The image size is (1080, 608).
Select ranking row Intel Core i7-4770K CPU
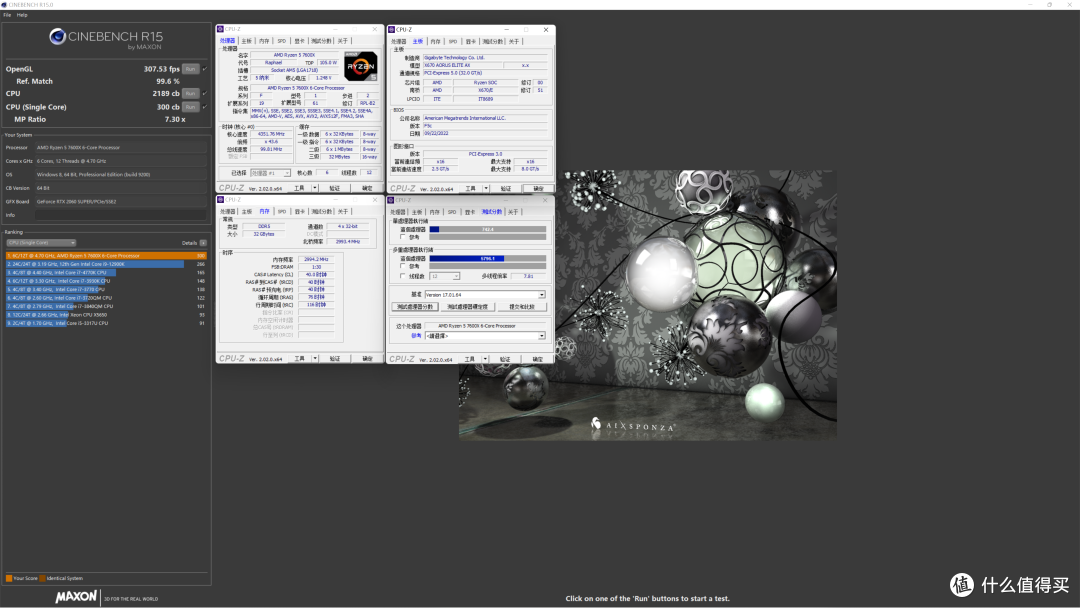click(106, 273)
